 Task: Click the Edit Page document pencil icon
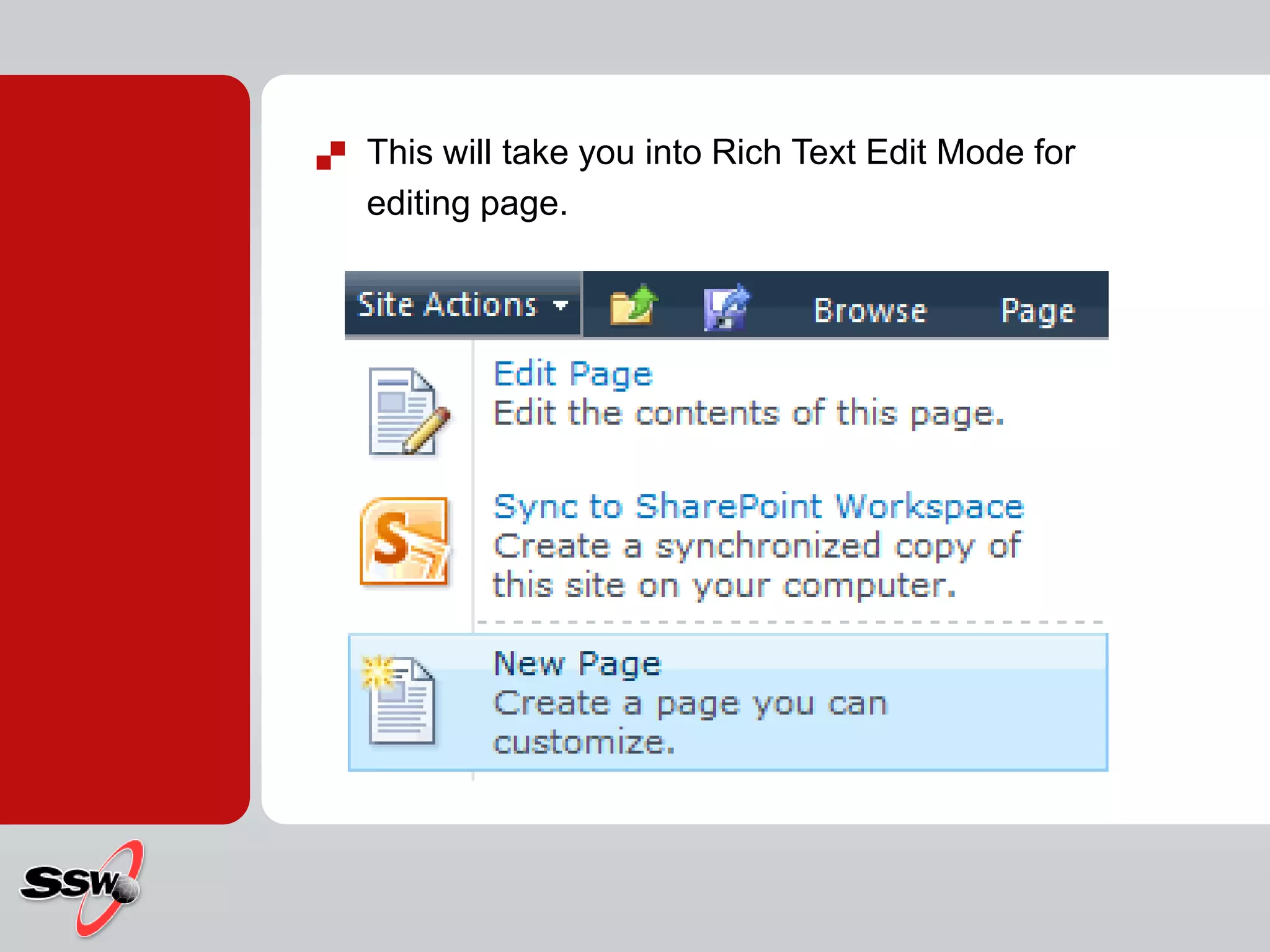409,412
